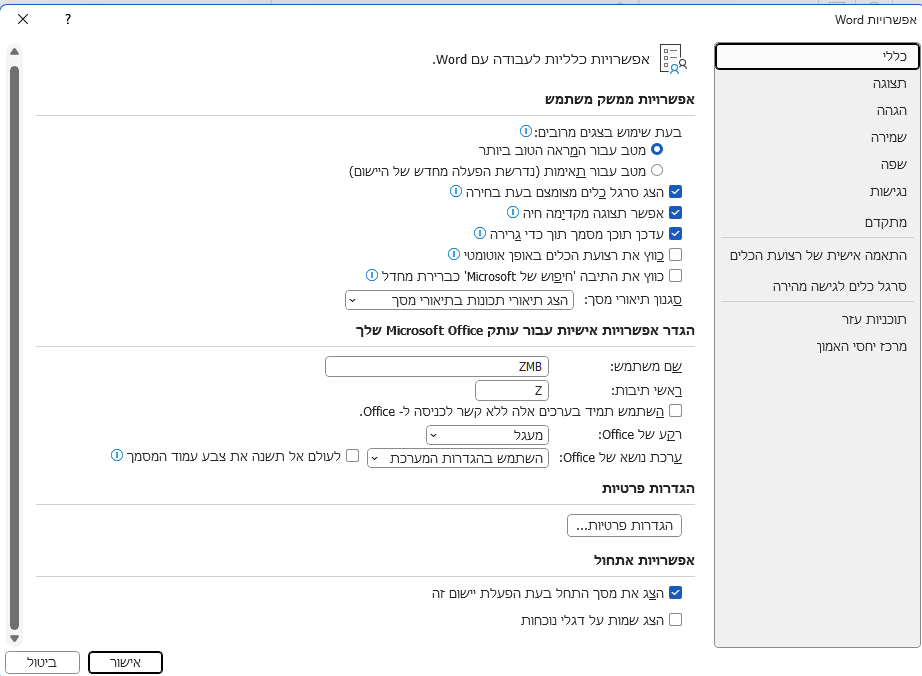922x676 pixels.
Task: Click the scrollbar down arrow
Action: pos(15,638)
